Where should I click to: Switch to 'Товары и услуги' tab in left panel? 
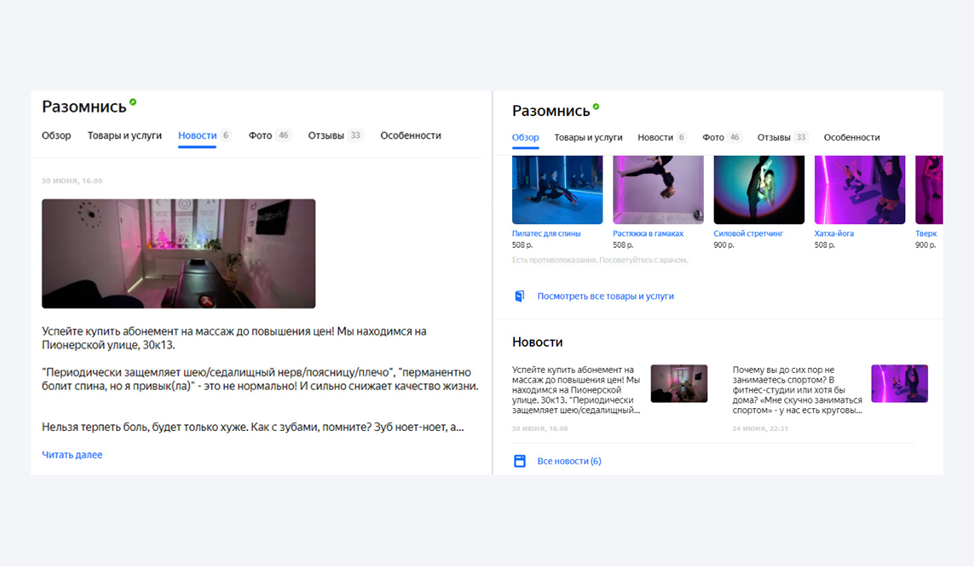click(x=124, y=135)
